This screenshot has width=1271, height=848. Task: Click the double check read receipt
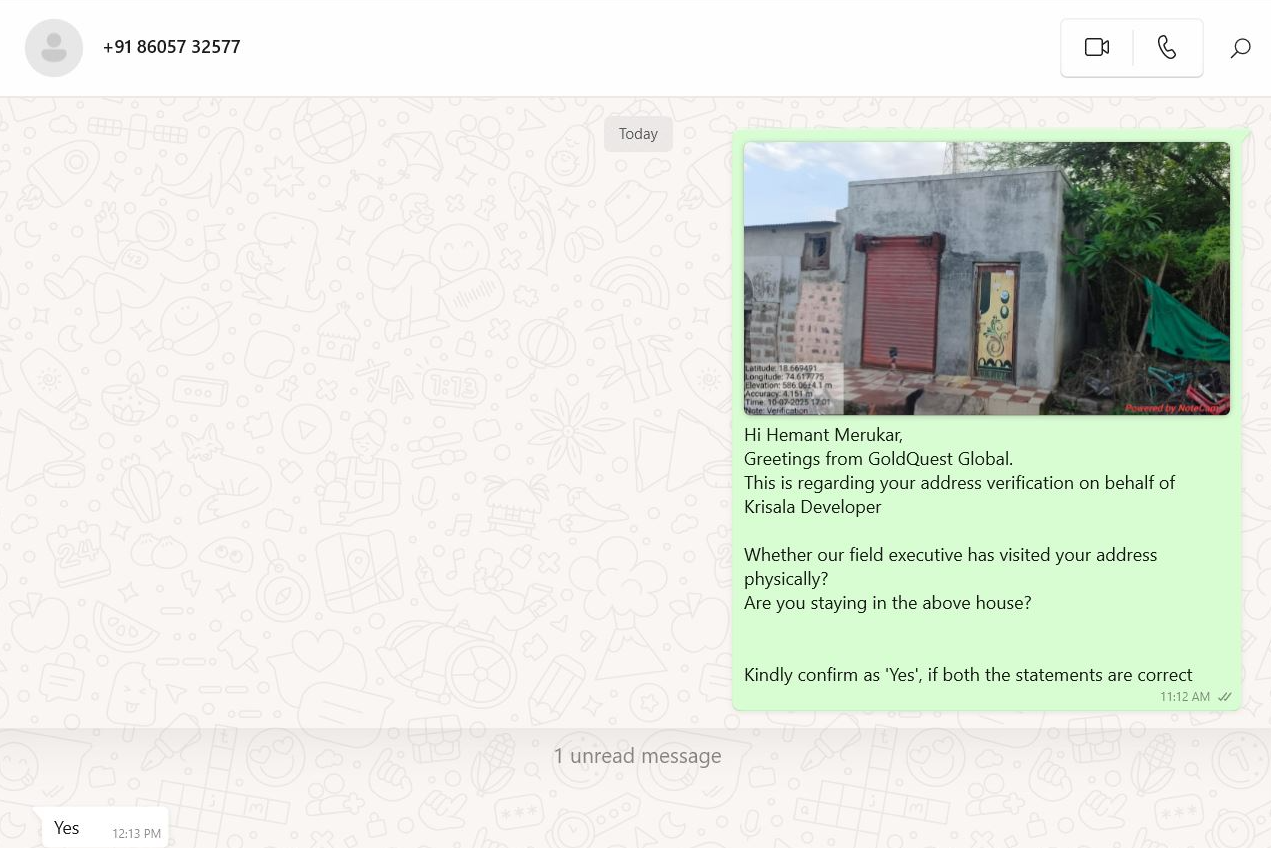click(1225, 696)
